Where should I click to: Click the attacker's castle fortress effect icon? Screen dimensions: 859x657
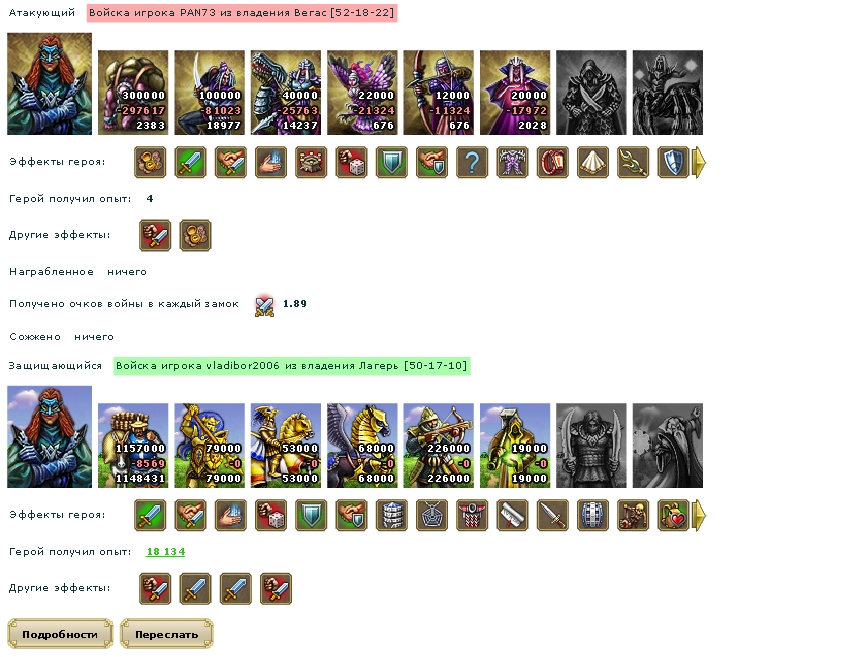coord(311,162)
